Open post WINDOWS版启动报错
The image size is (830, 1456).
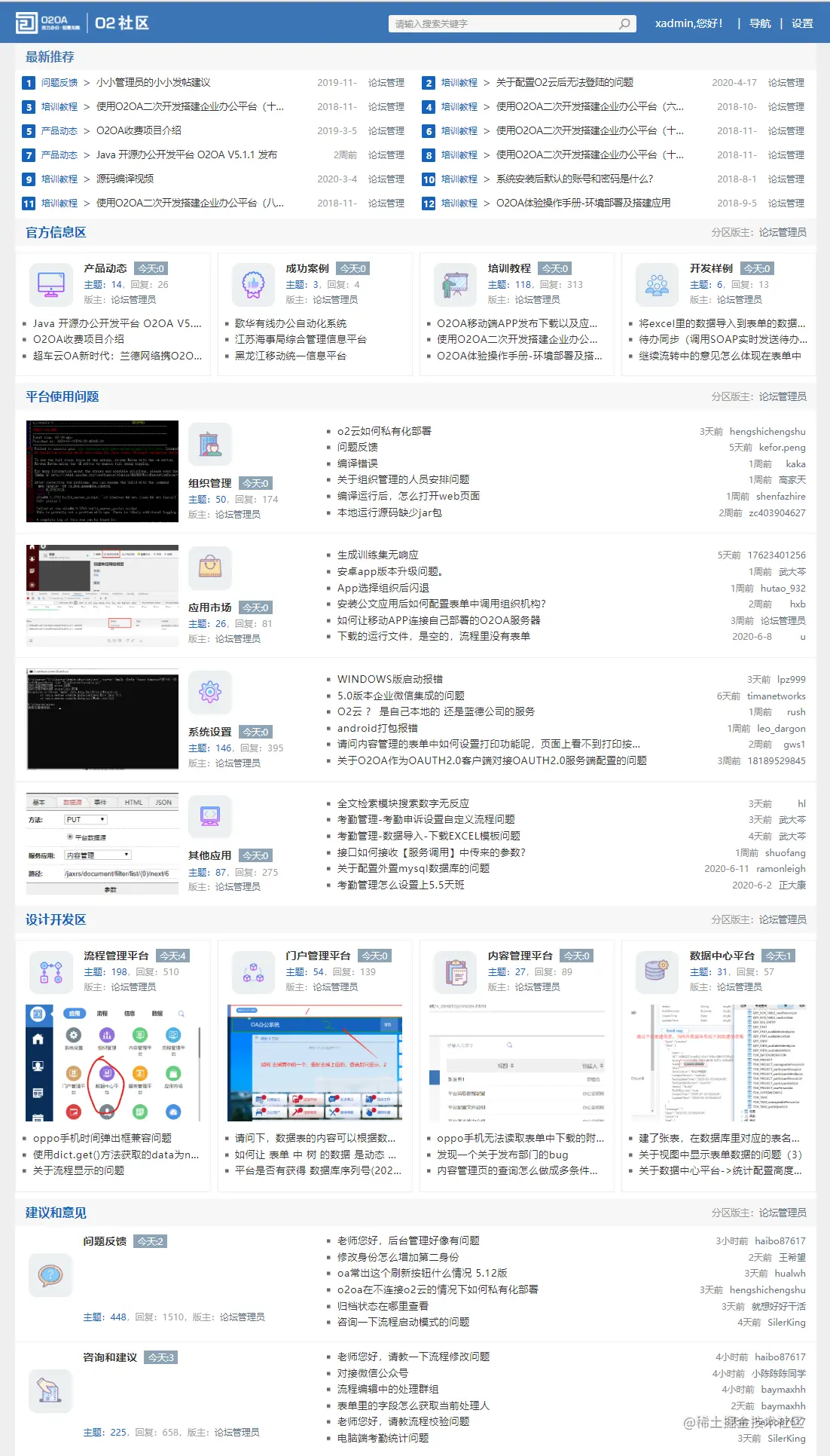tap(390, 679)
